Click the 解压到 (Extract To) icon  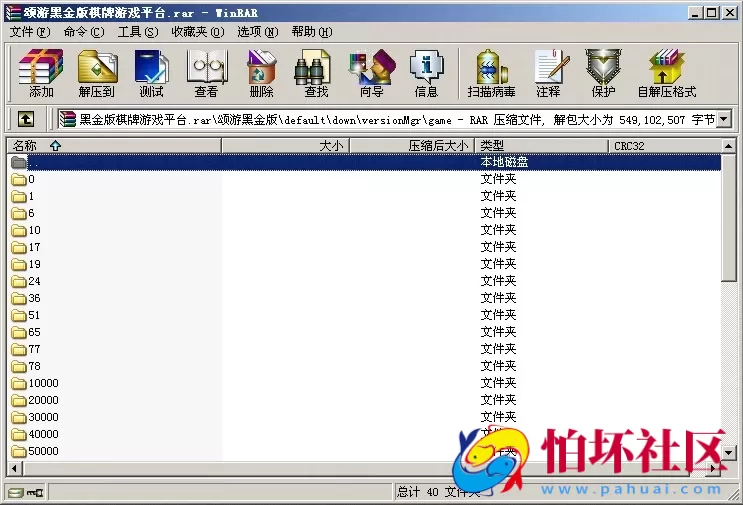click(x=97, y=73)
